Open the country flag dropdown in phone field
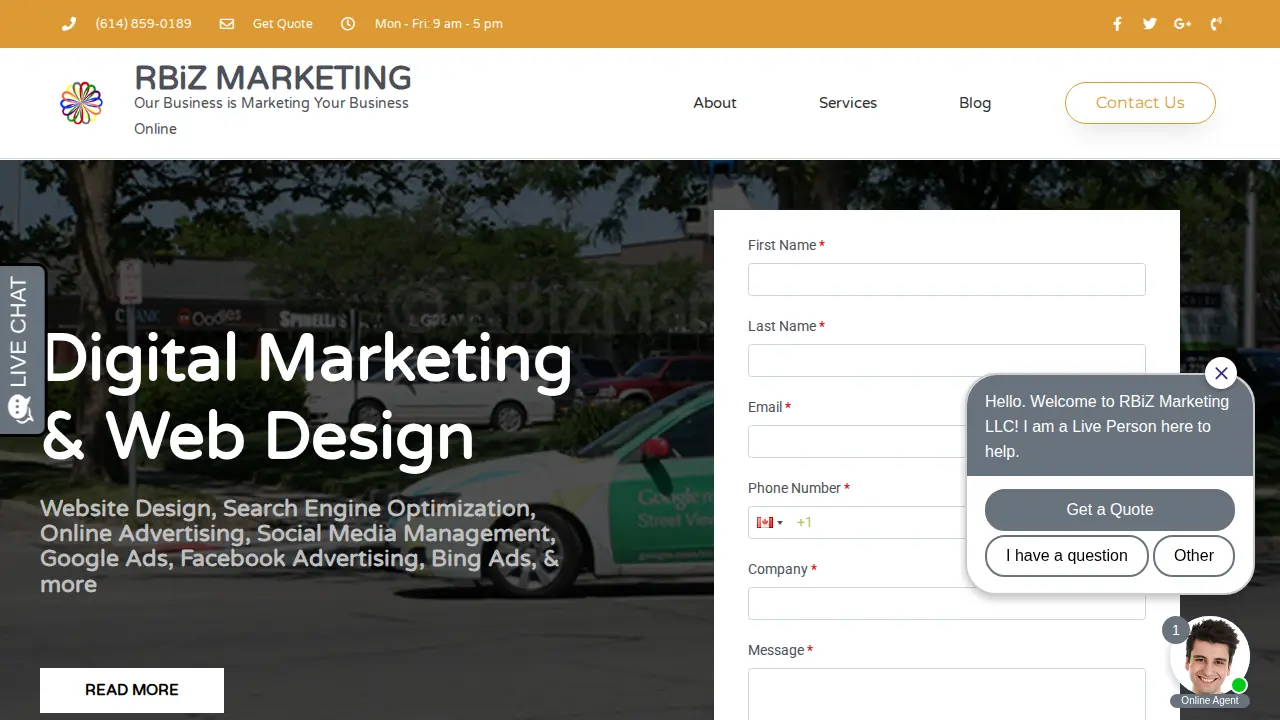 click(770, 523)
